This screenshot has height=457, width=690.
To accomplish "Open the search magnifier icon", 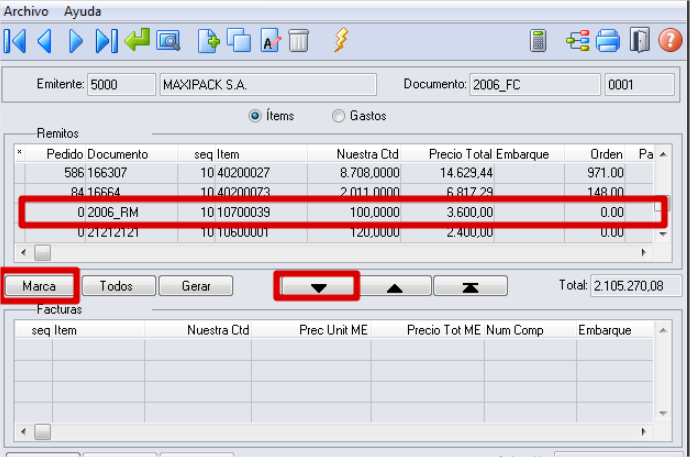I will (168, 41).
